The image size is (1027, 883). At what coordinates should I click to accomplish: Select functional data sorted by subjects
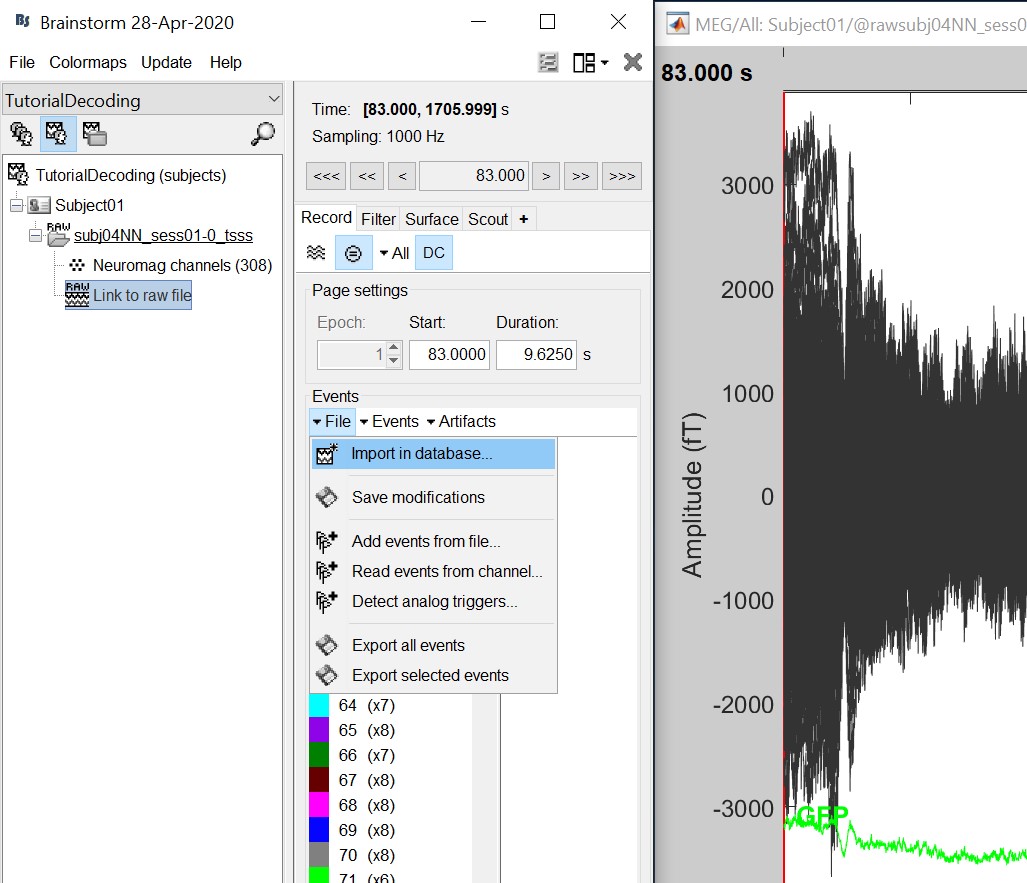(57, 133)
